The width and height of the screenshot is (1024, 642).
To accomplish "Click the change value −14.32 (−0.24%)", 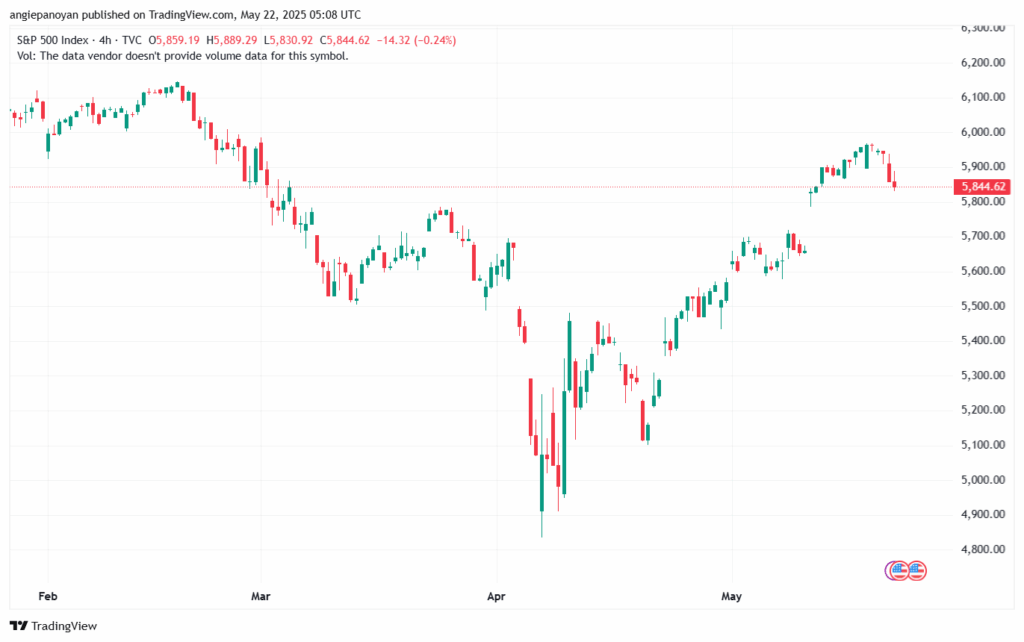I will [416, 40].
